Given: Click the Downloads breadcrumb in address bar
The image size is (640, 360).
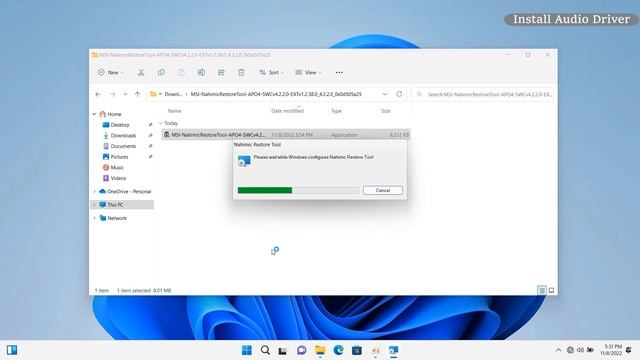Looking at the screenshot, I should coord(173,94).
